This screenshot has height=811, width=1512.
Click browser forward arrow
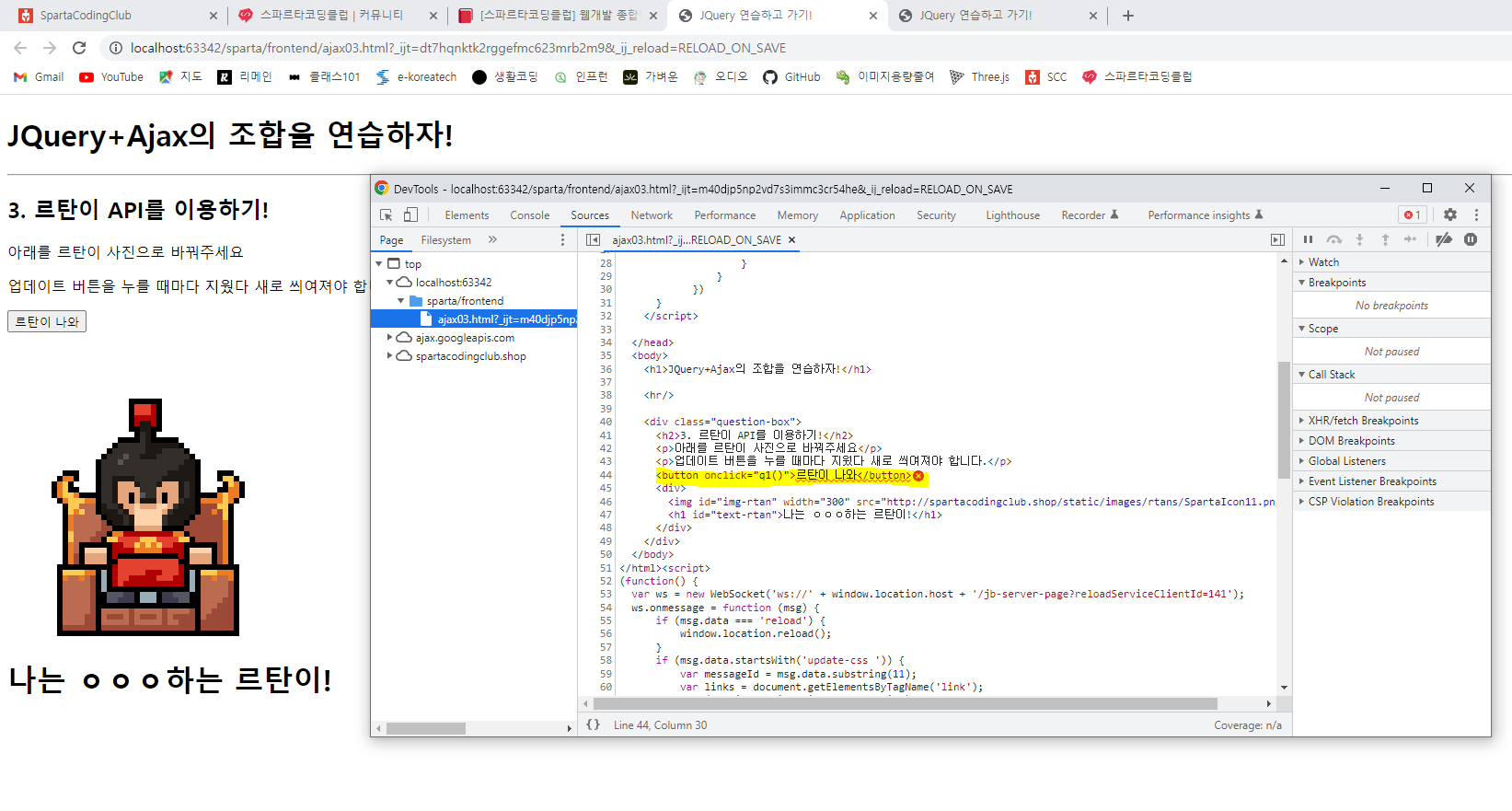click(50, 48)
